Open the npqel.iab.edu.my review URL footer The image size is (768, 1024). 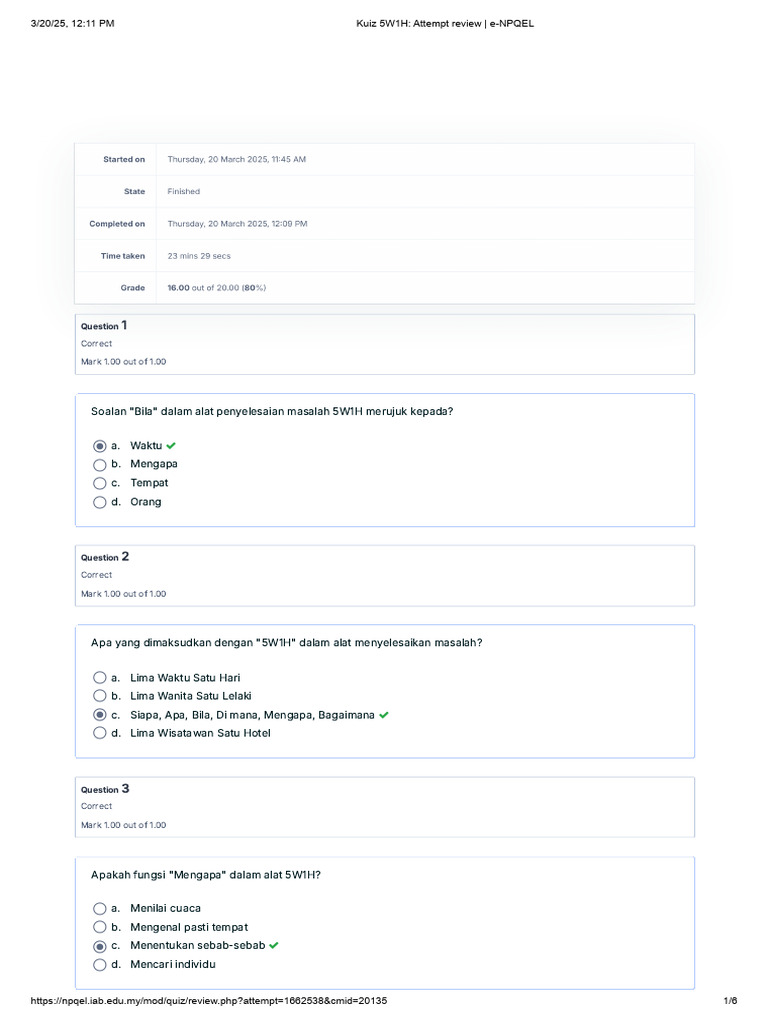208,1001
